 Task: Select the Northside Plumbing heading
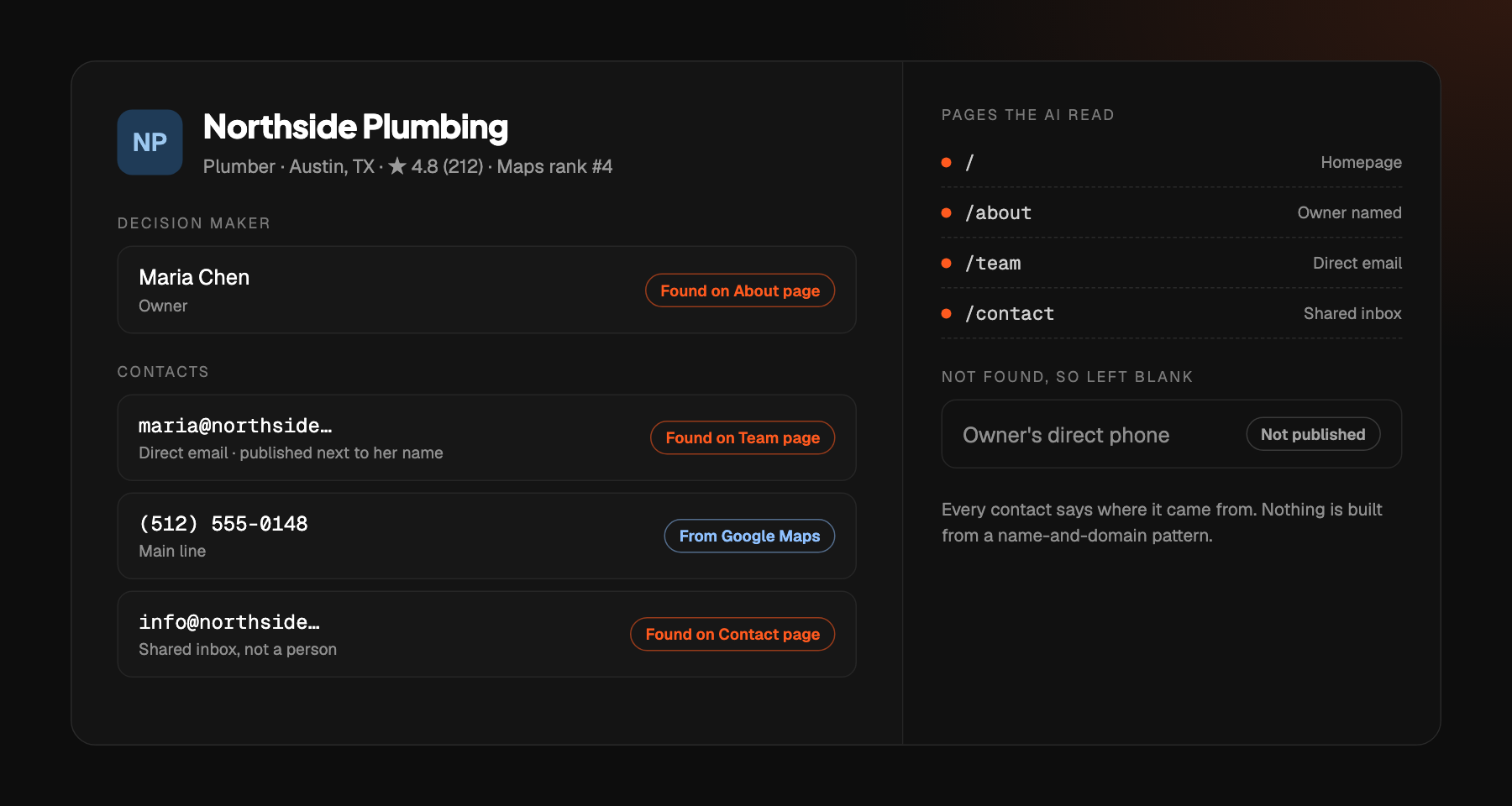click(355, 127)
